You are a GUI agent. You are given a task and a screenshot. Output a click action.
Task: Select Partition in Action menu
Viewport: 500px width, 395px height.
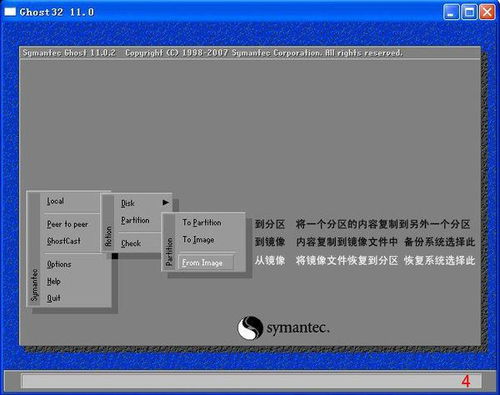135,220
